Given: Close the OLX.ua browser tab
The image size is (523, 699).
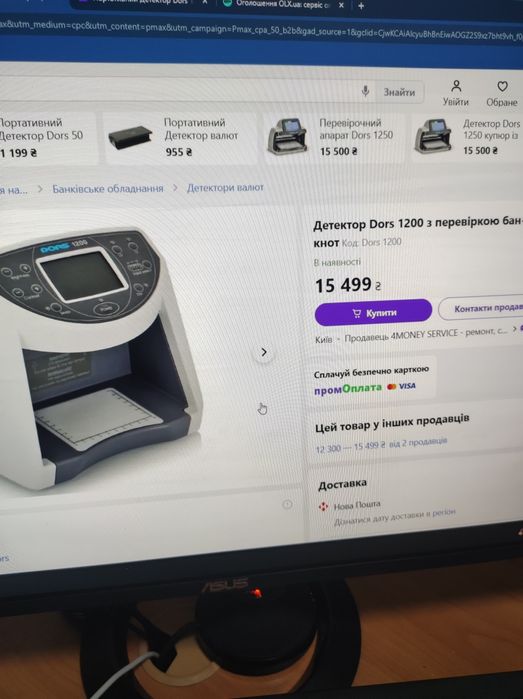Looking at the screenshot, I should [x=341, y=5].
